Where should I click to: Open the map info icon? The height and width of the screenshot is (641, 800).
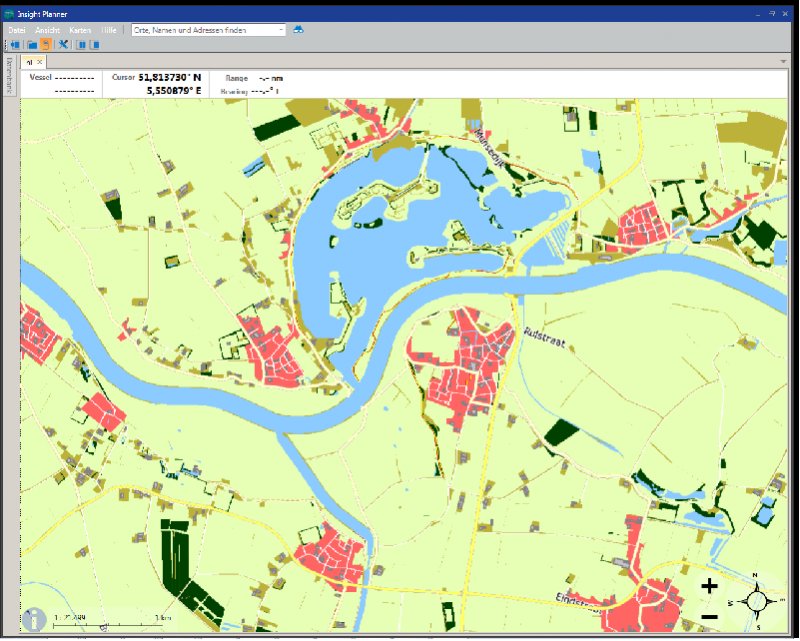coord(34,619)
